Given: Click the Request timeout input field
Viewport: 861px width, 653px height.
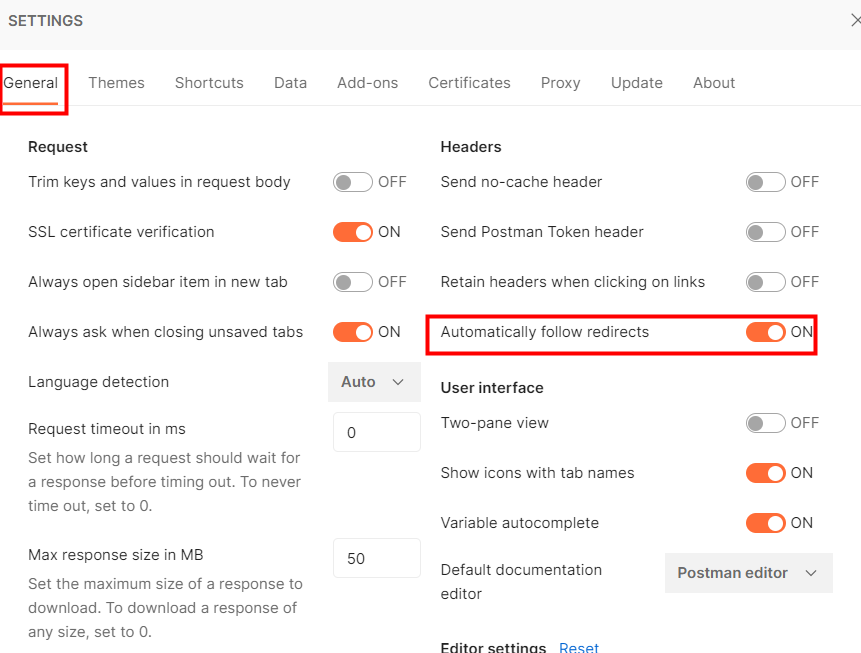Looking at the screenshot, I should point(376,433).
